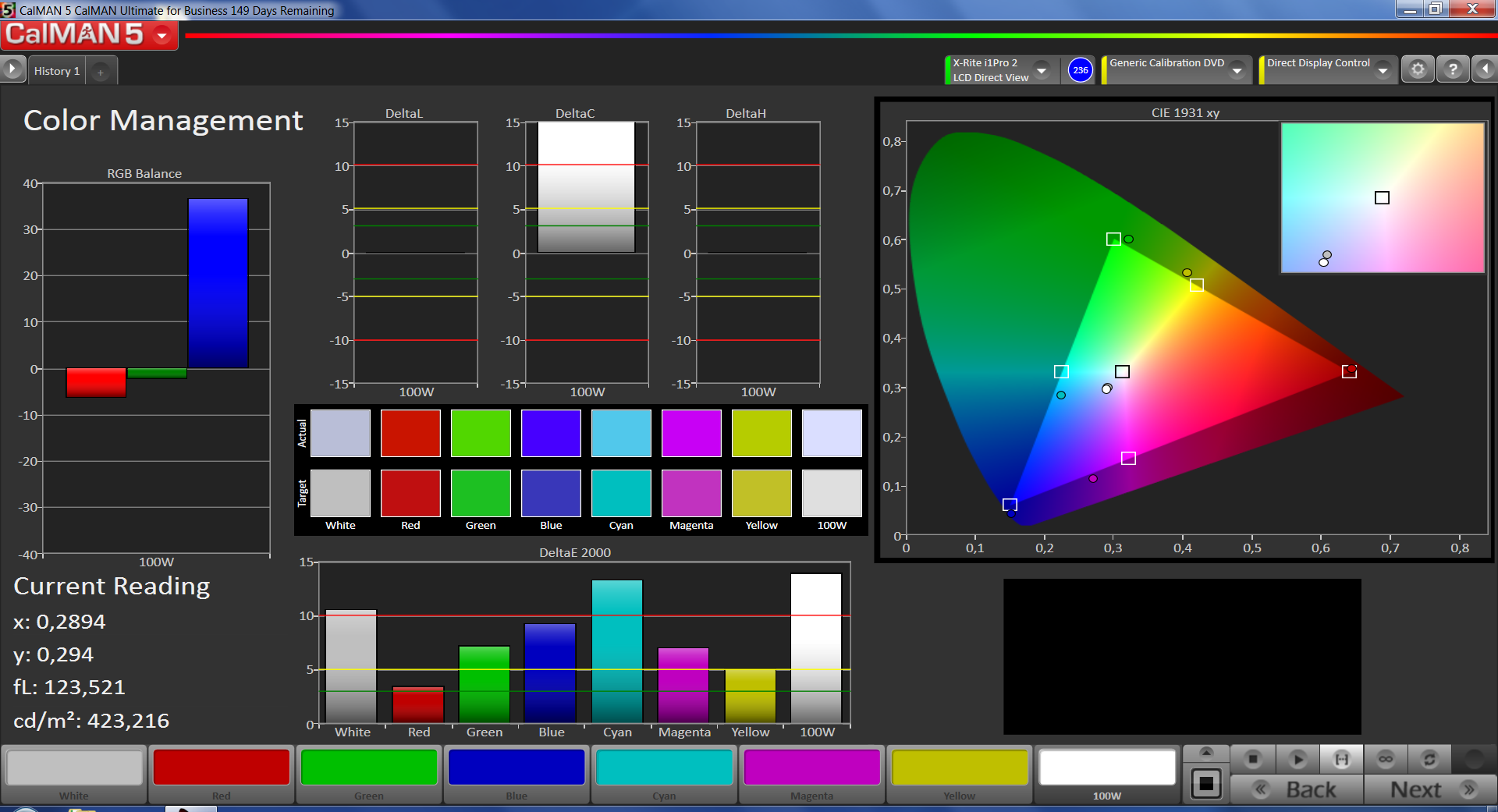Screen dimensions: 1498x812
Task: Select the Cyan color swatch at bottom
Action: (x=664, y=768)
